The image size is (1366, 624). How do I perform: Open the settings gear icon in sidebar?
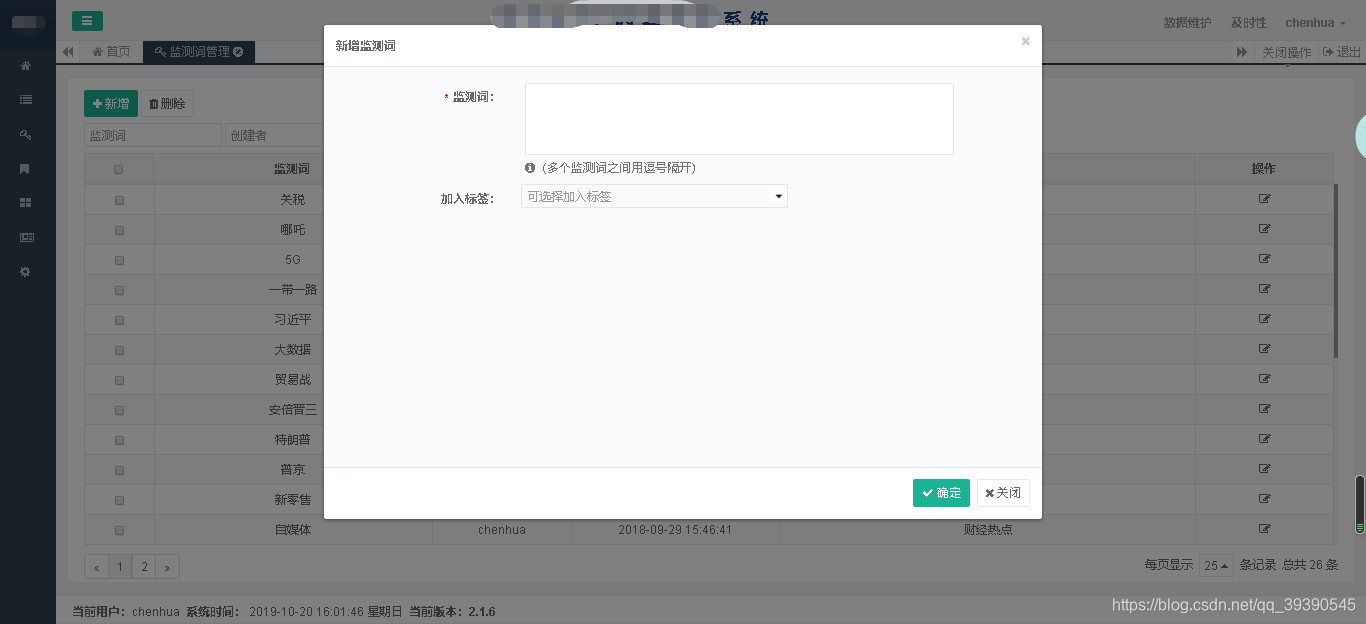pos(24,271)
